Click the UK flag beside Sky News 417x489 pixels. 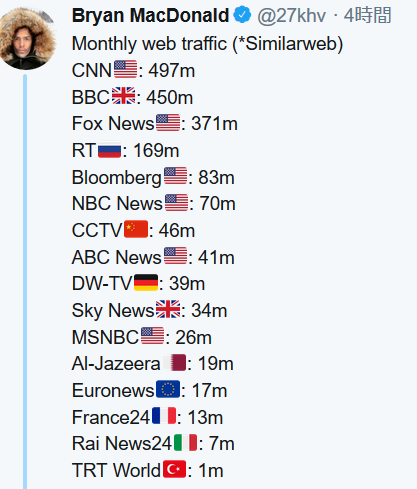pos(168,309)
